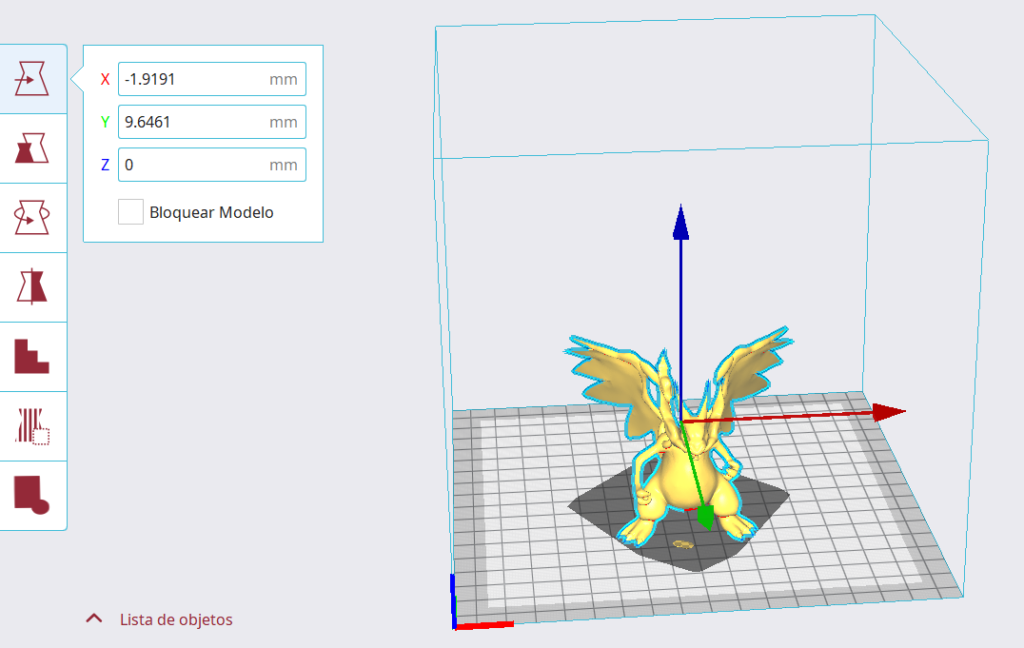Click the Z position input field
This screenshot has height=648, width=1024.
(x=190, y=164)
